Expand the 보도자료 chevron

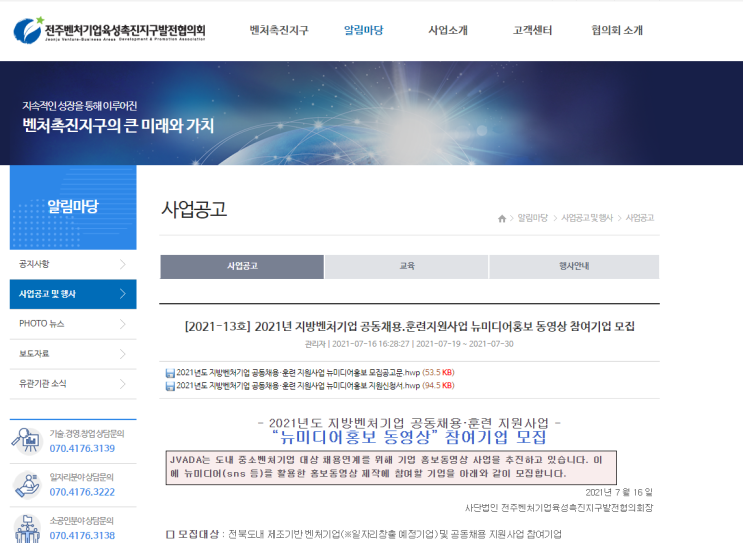(123, 353)
